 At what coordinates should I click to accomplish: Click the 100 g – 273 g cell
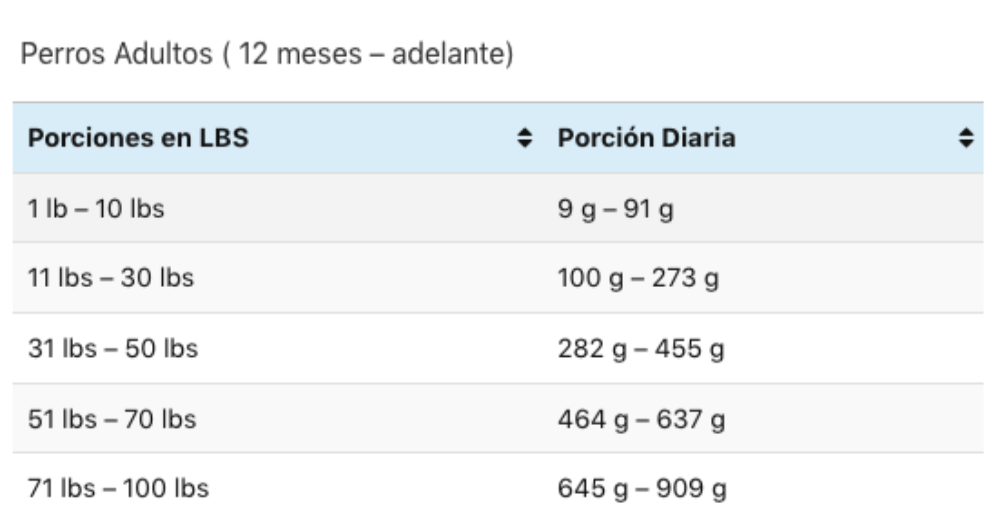click(x=763, y=278)
